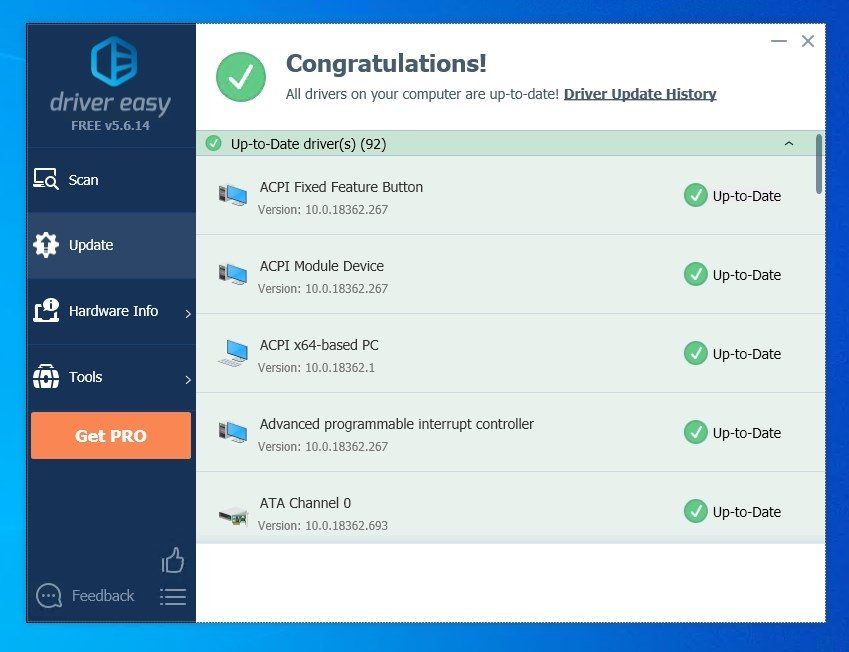Viewport: 849px width, 652px height.
Task: Click the Advanced programmable interrupt controller device icon
Action: pos(233,432)
